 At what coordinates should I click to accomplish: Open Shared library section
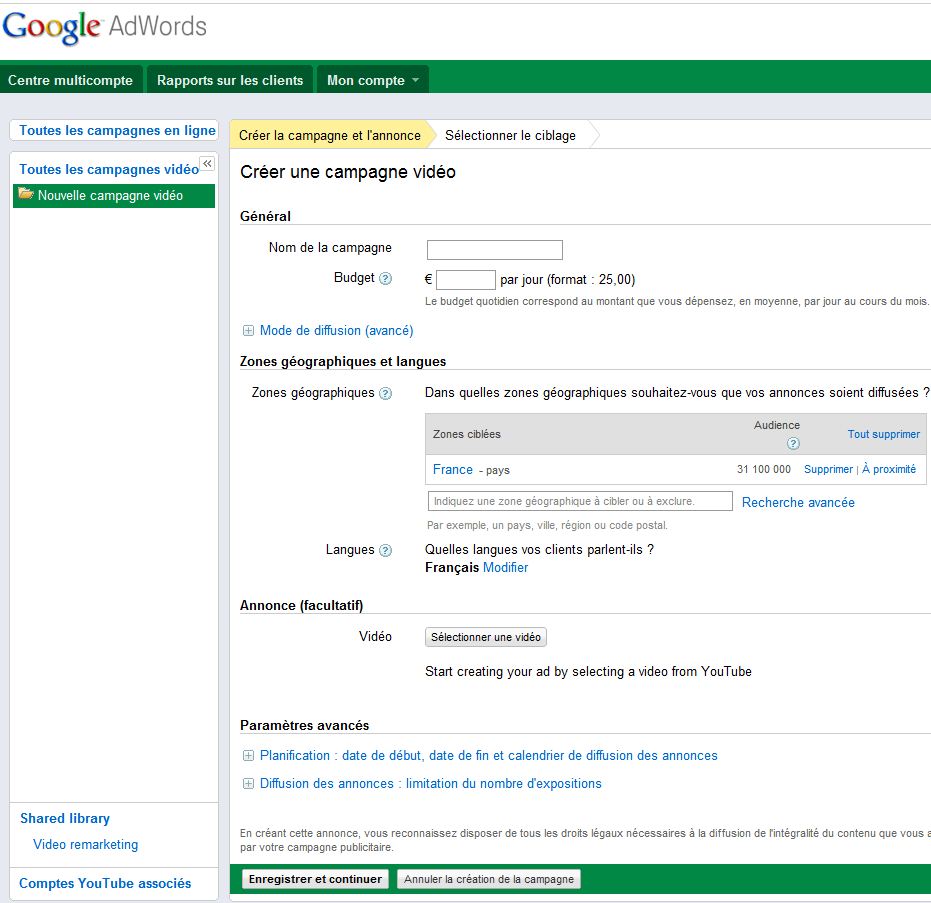[x=65, y=819]
